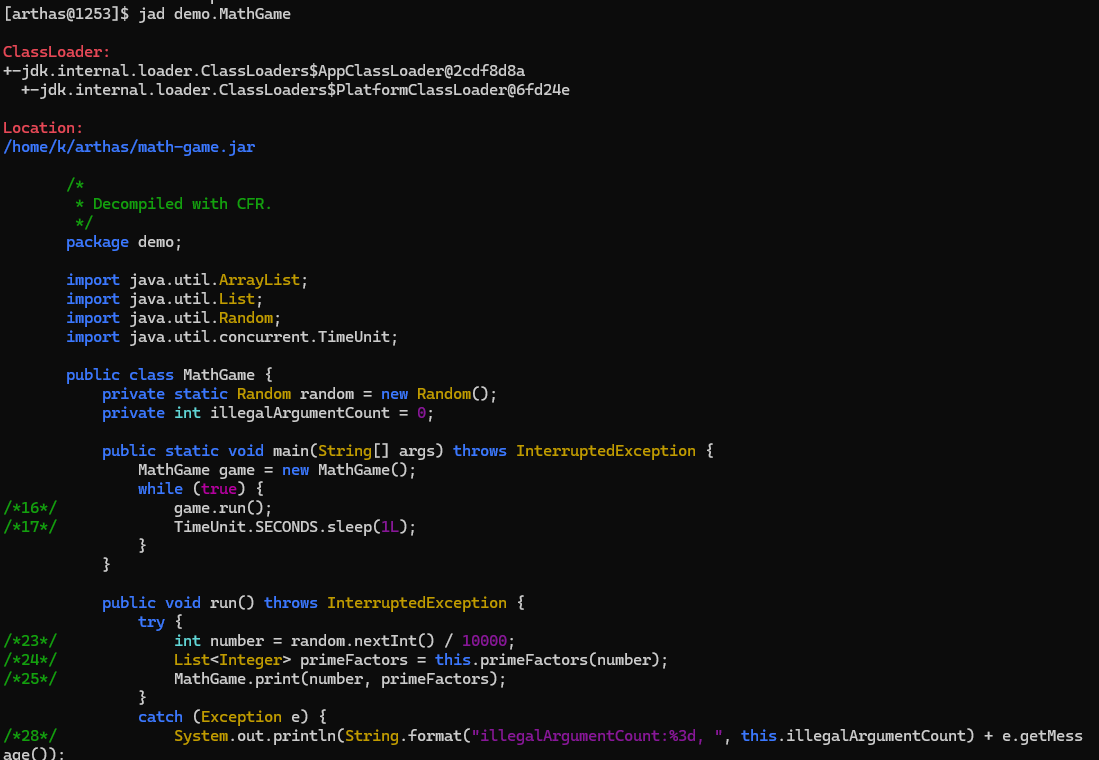Click the /*16*/ line number marker
Viewport: 1099px width, 760px height.
tap(30, 508)
